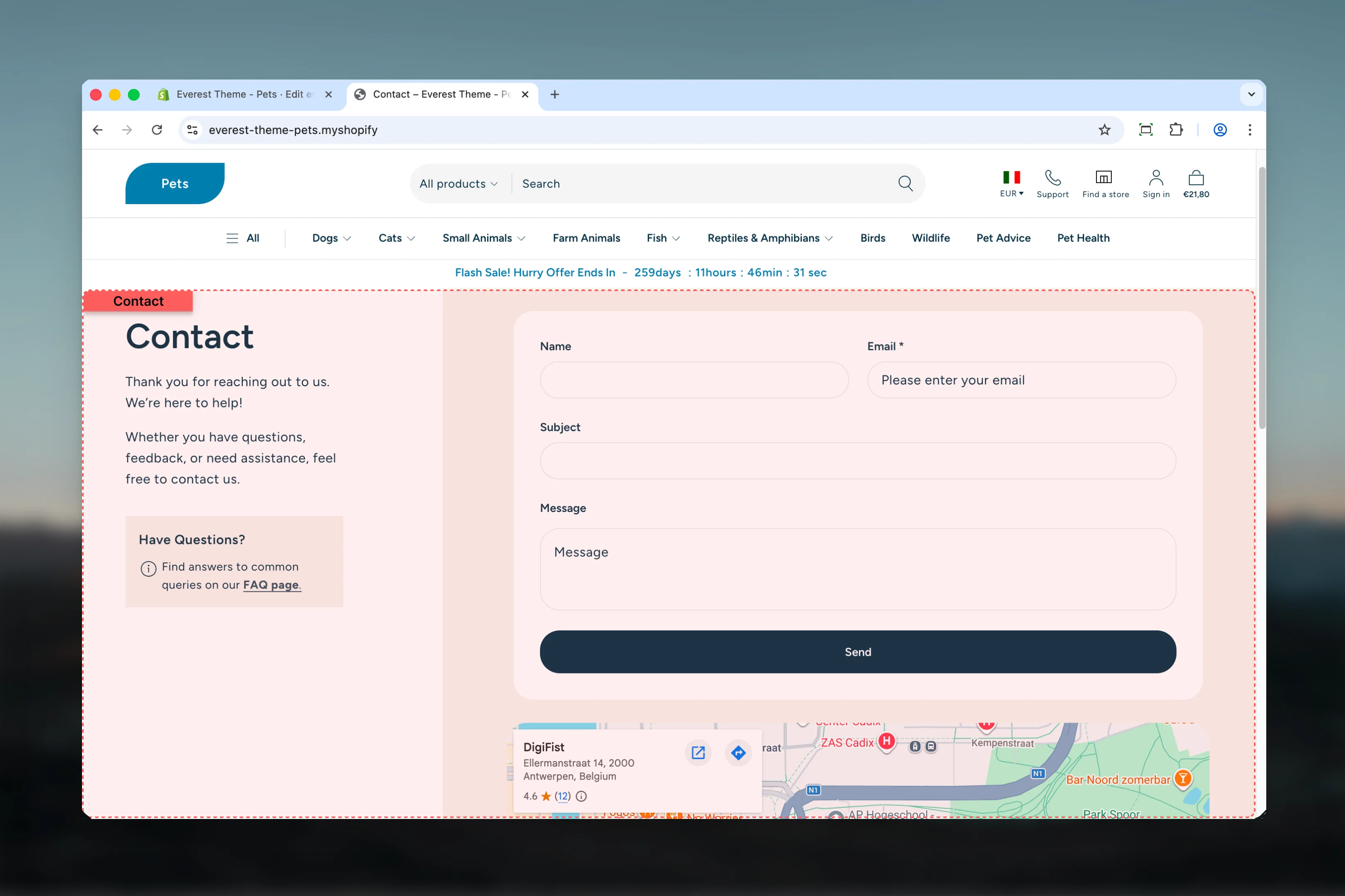1345x896 pixels.
Task: Open the tab search dropdown arrow
Action: (1251, 94)
